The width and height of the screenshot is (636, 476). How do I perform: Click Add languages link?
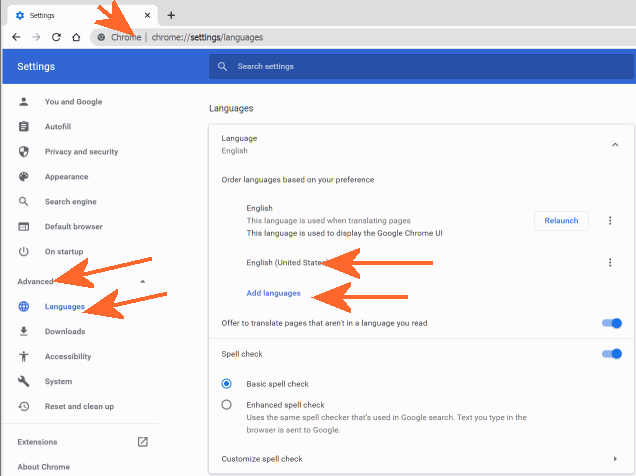[x=273, y=293]
